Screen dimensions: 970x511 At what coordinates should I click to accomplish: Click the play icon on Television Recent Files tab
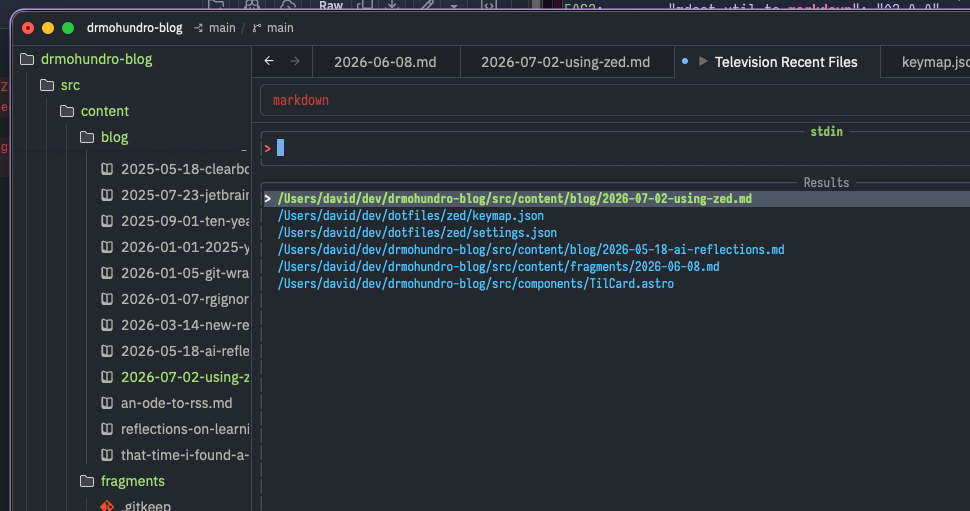tap(703, 61)
